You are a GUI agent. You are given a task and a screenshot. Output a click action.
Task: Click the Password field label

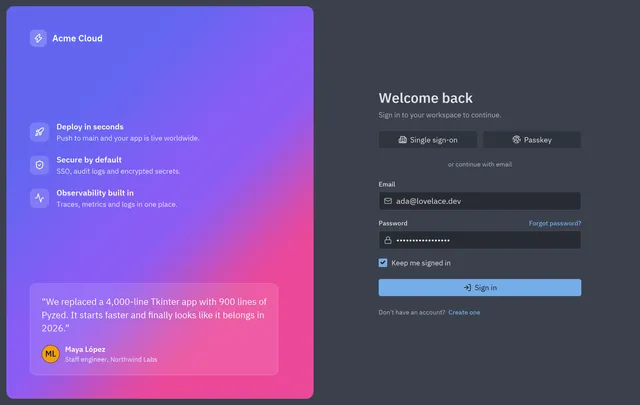[393, 223]
